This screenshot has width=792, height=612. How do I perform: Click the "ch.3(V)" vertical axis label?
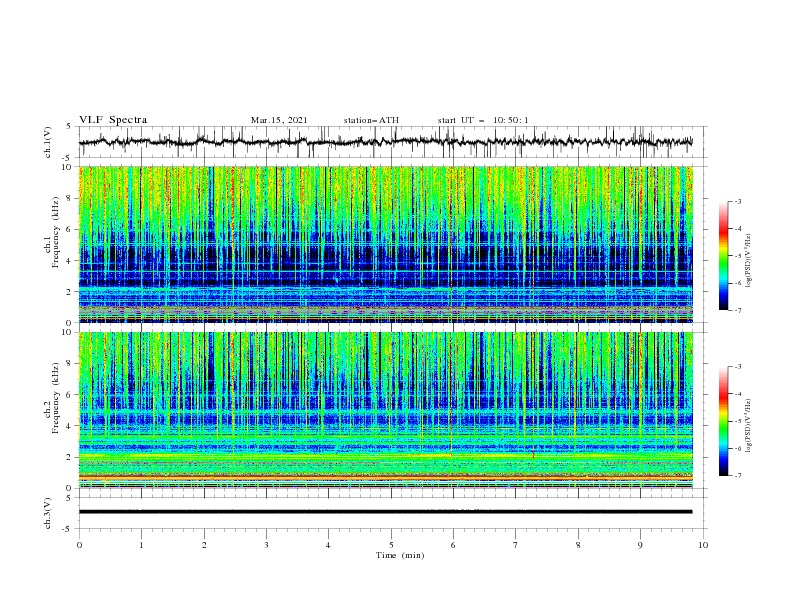coord(48,513)
